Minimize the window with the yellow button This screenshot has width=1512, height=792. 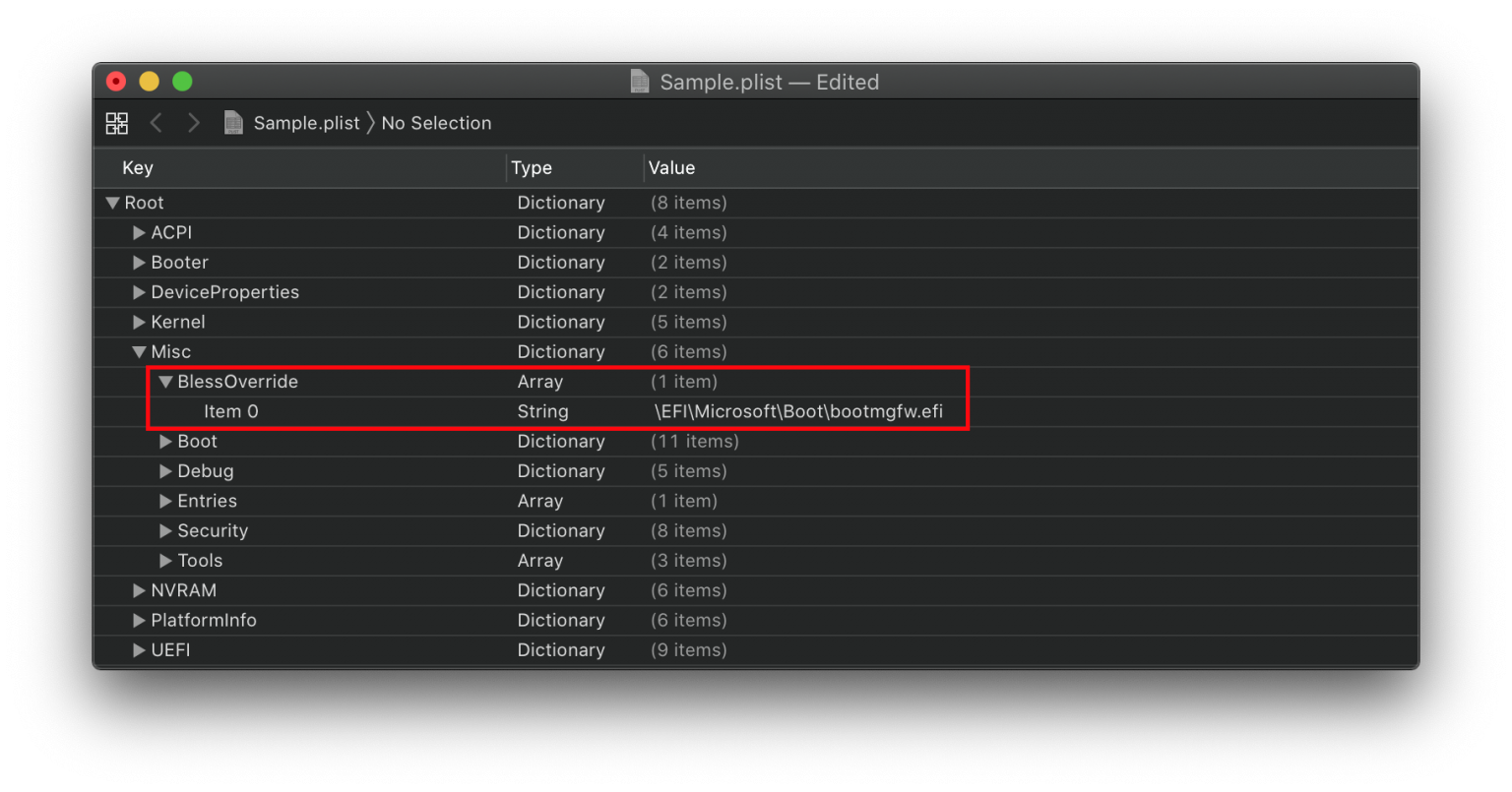pyautogui.click(x=150, y=82)
